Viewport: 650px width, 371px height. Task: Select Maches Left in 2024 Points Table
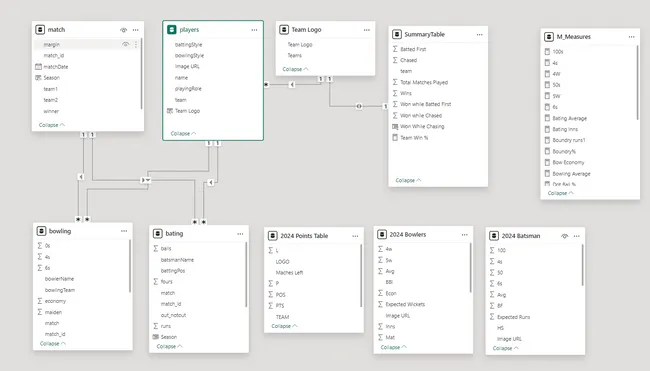[x=289, y=273]
